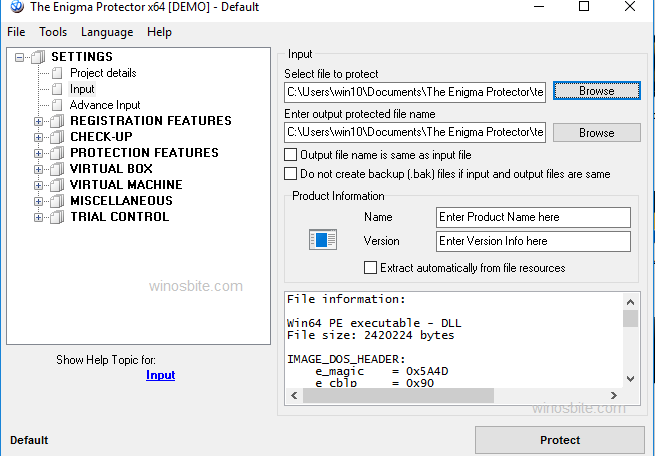The height and width of the screenshot is (456, 655).
Task: Click the CHECK-UP folder icon
Action: tap(57, 137)
